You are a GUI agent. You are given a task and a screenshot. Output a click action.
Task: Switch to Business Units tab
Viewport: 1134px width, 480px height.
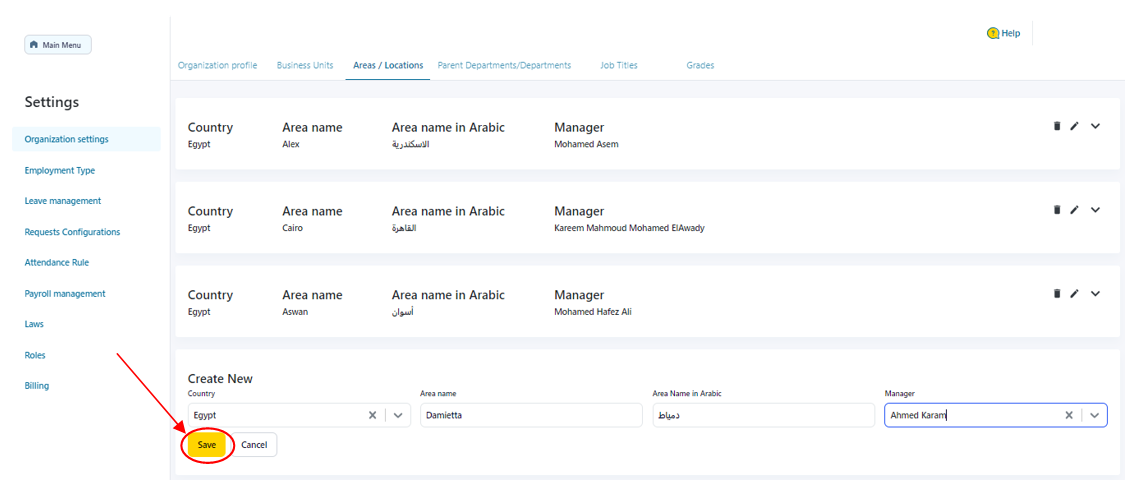305,65
